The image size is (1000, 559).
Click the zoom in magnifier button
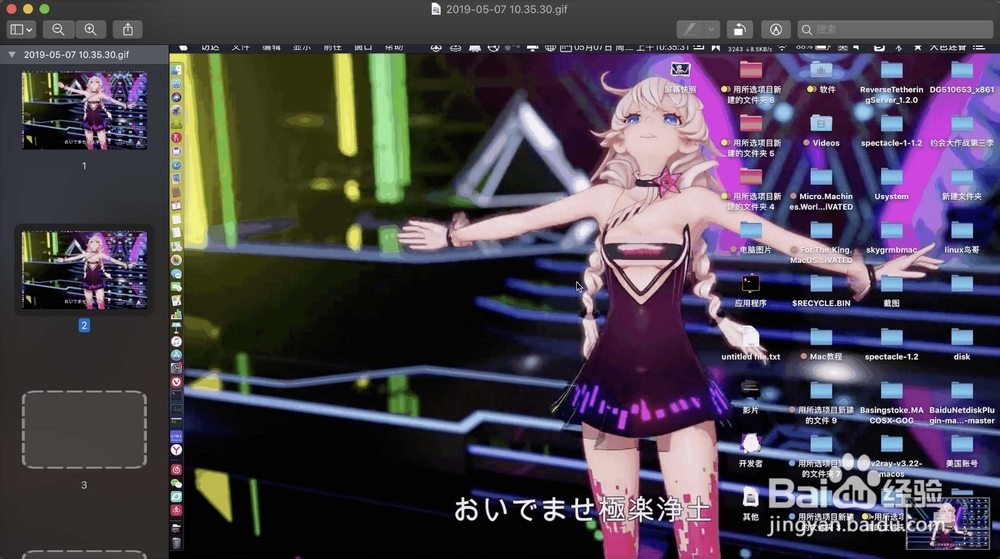(x=91, y=29)
